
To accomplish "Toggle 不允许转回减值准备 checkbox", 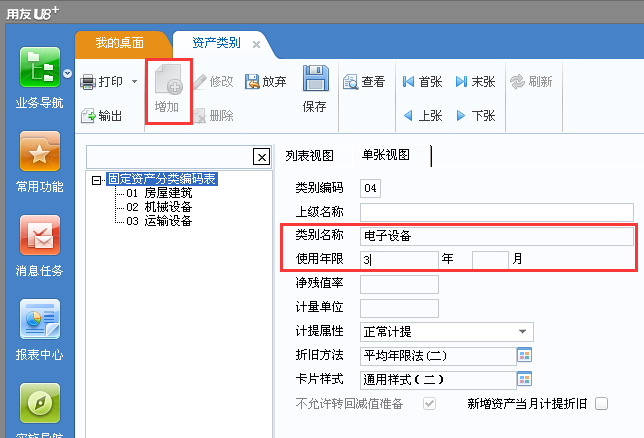I will 430,404.
